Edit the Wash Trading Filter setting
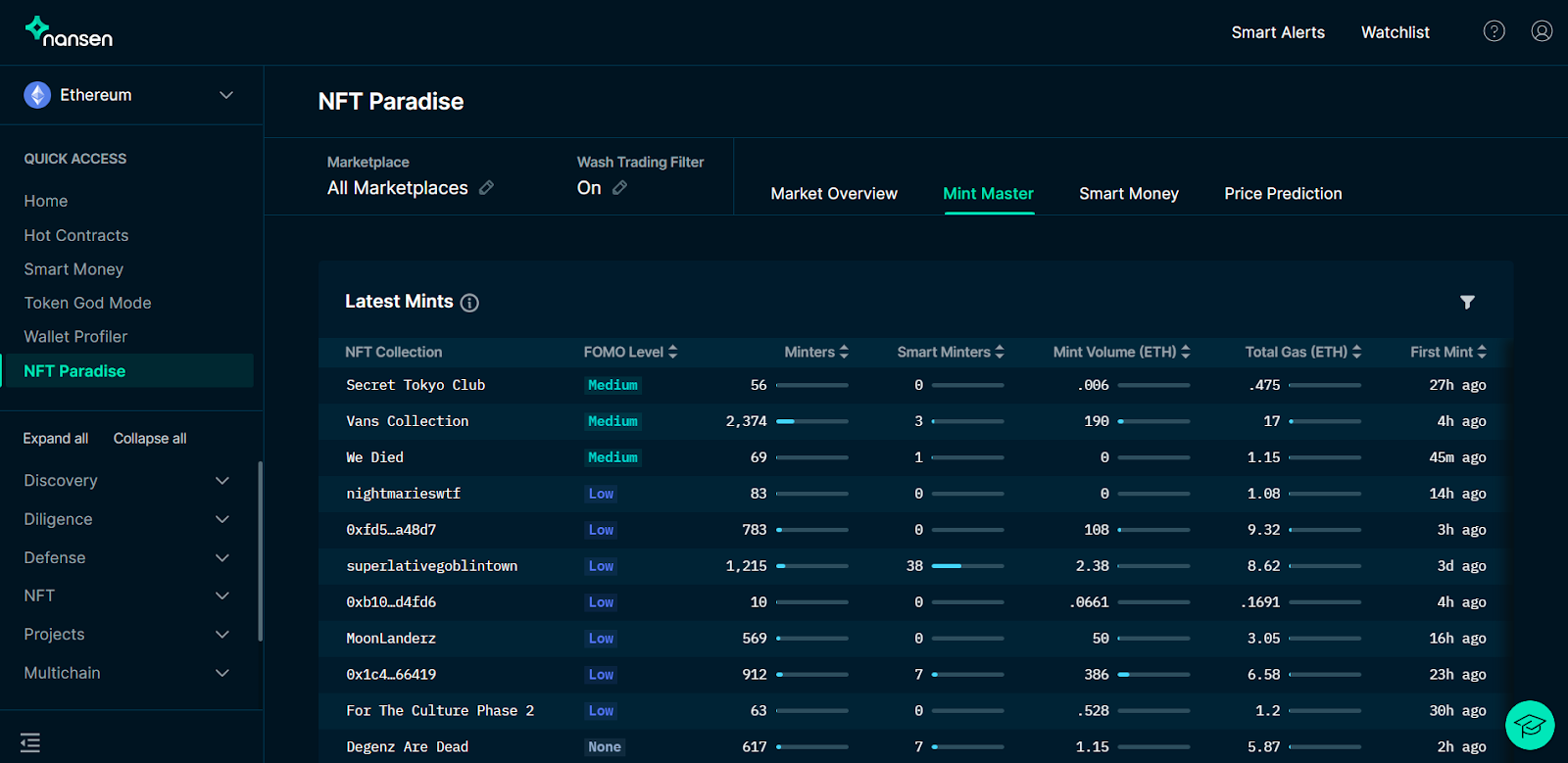The image size is (1568, 763). tap(619, 188)
